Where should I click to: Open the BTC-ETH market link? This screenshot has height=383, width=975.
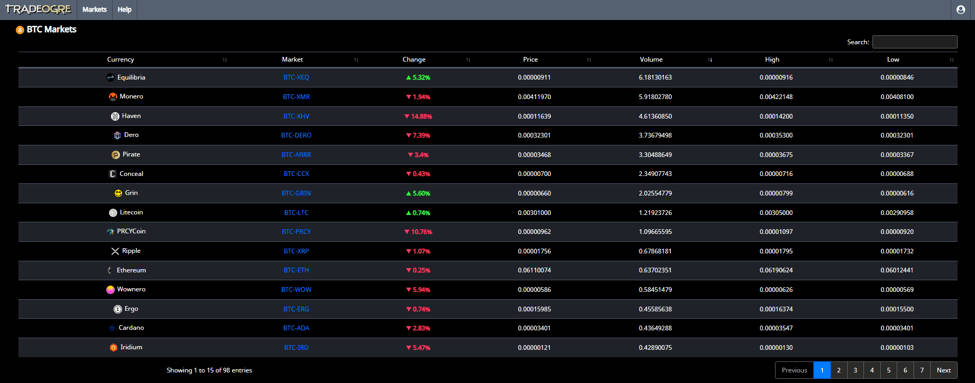tap(296, 270)
